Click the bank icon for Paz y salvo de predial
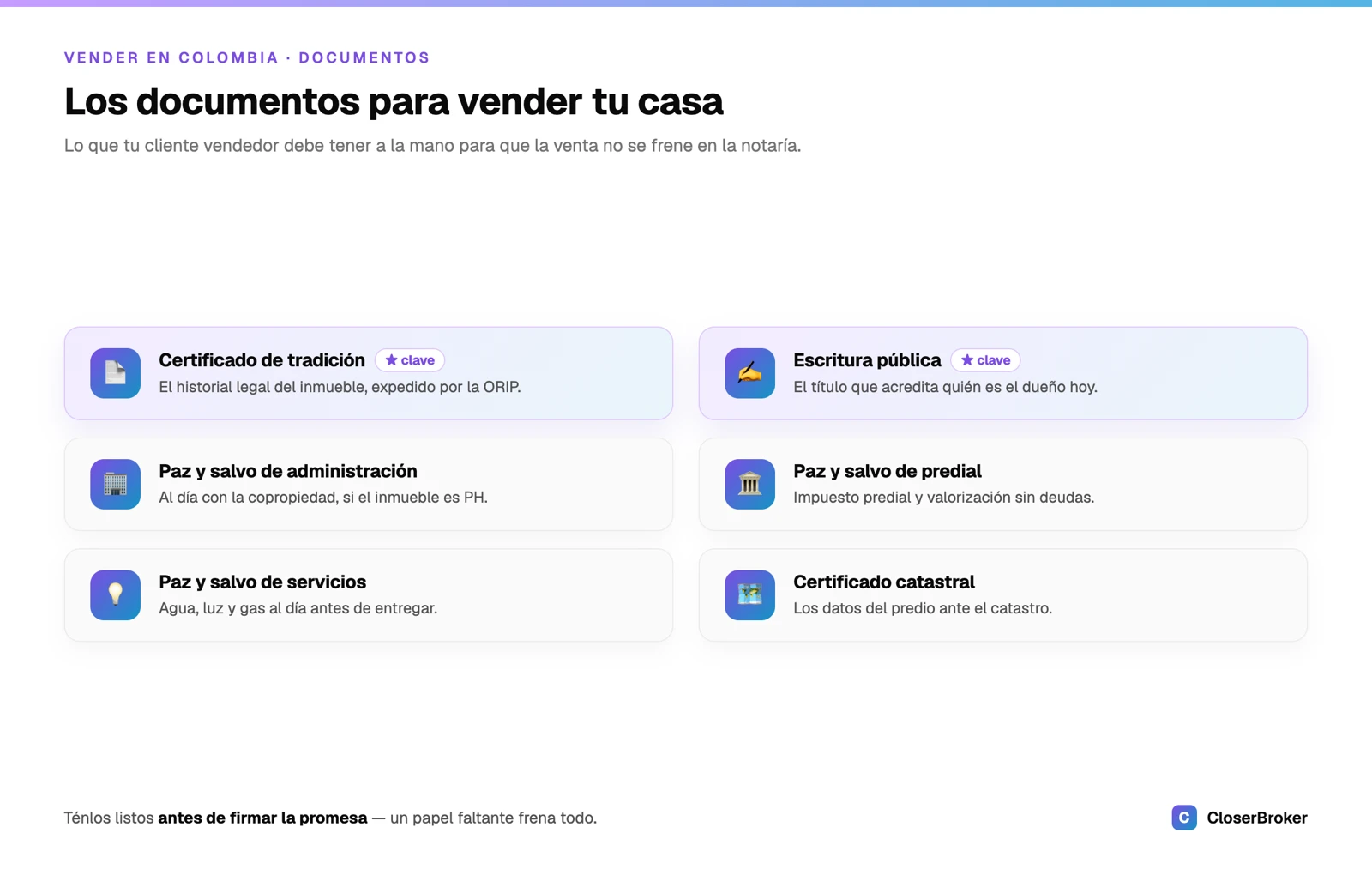This screenshot has height=869, width=1372. (749, 484)
